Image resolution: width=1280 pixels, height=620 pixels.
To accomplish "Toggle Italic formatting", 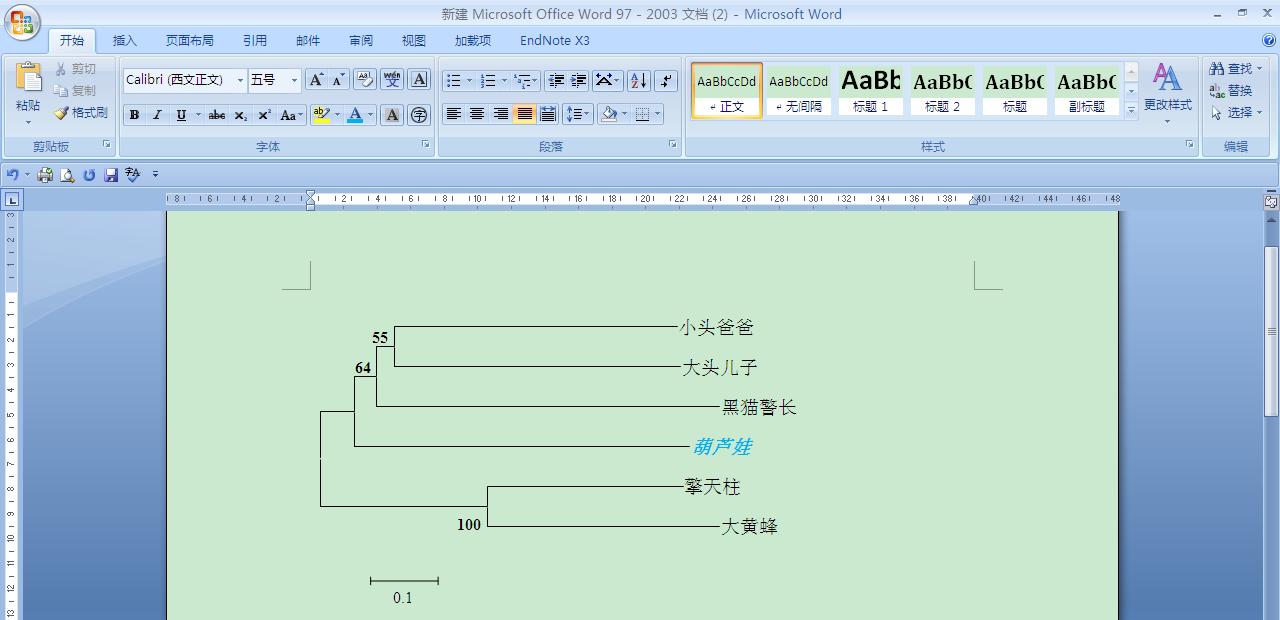I will point(157,115).
